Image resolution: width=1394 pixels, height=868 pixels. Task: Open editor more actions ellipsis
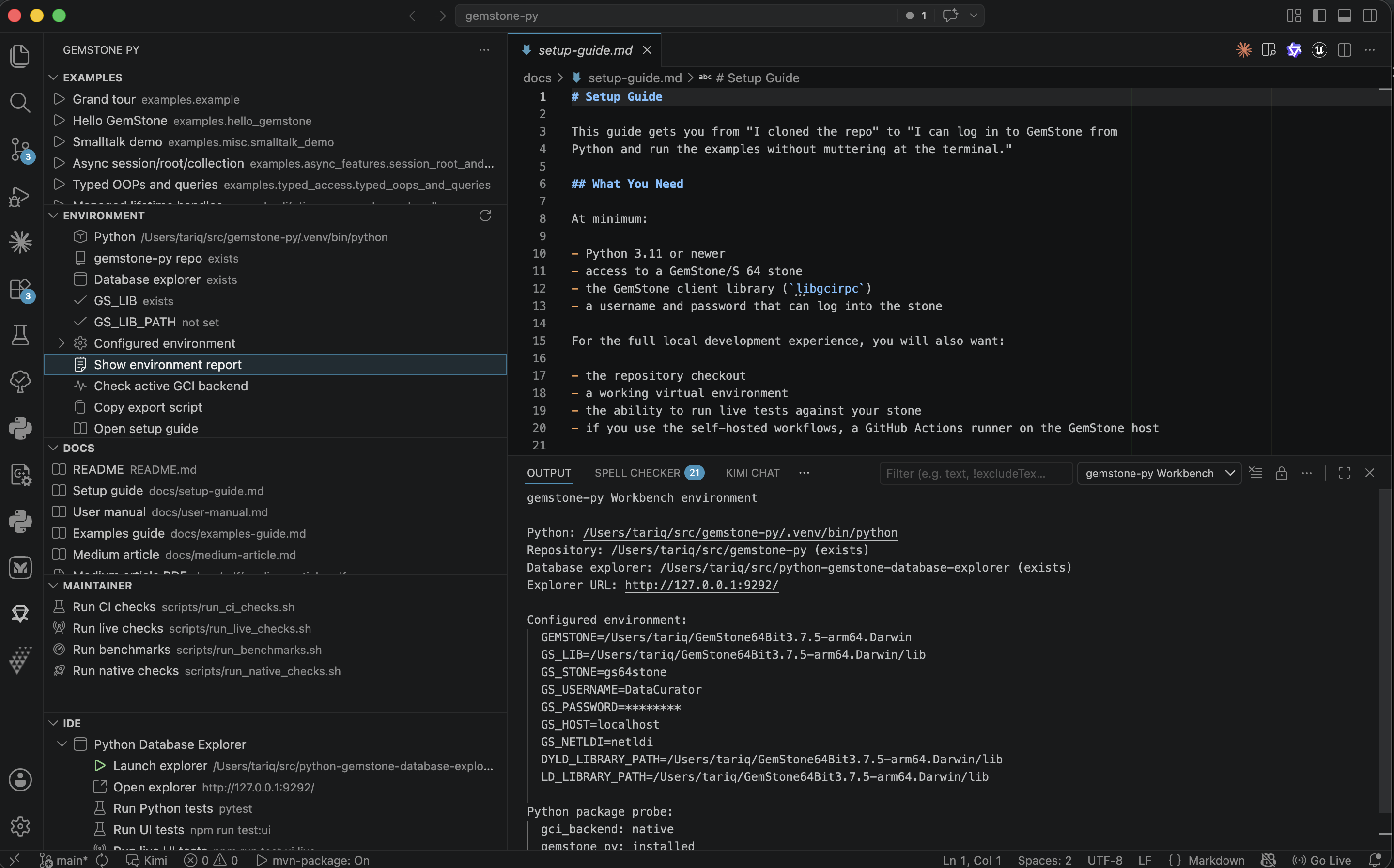pos(1370,50)
